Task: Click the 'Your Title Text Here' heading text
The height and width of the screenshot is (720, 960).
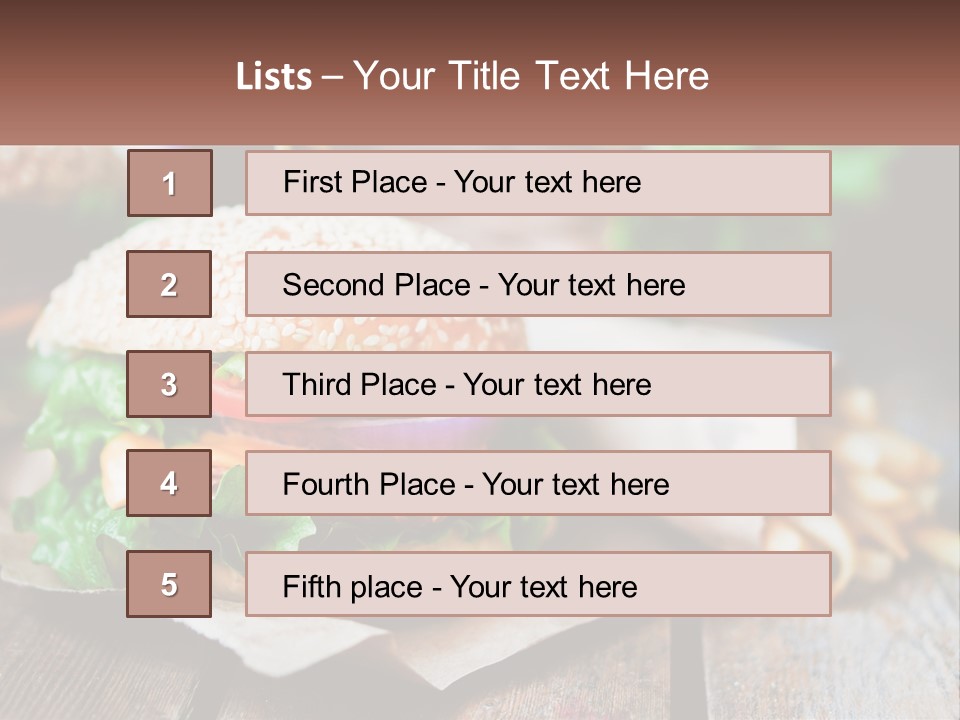Action: (x=530, y=76)
